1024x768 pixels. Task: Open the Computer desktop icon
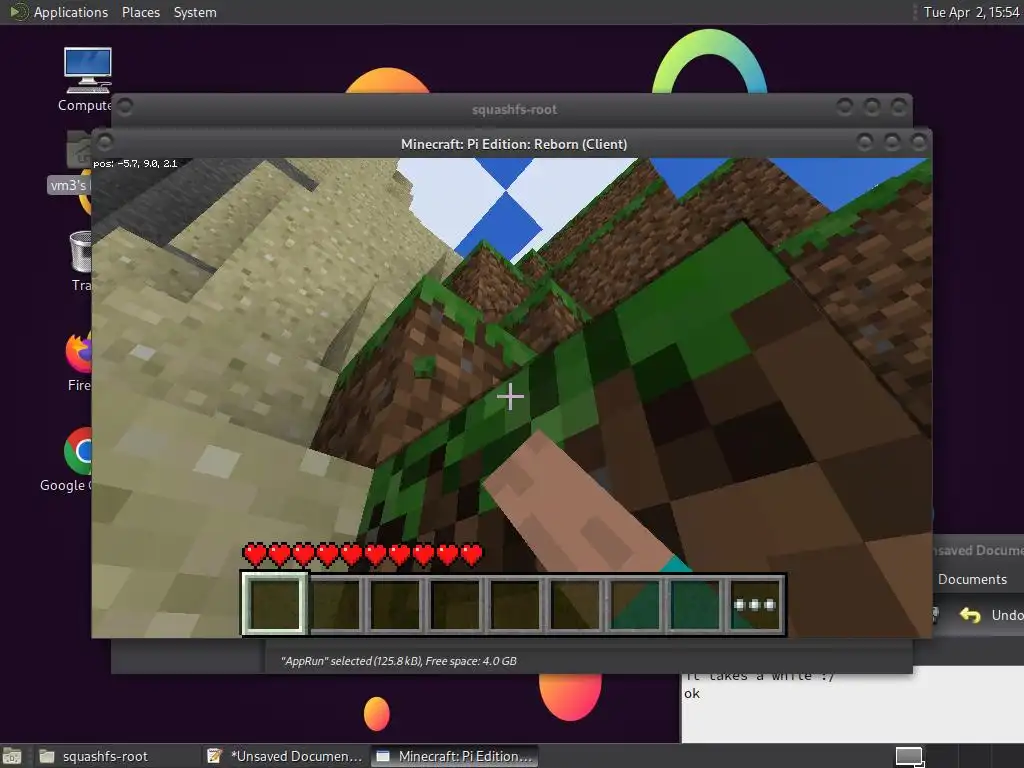click(x=87, y=79)
